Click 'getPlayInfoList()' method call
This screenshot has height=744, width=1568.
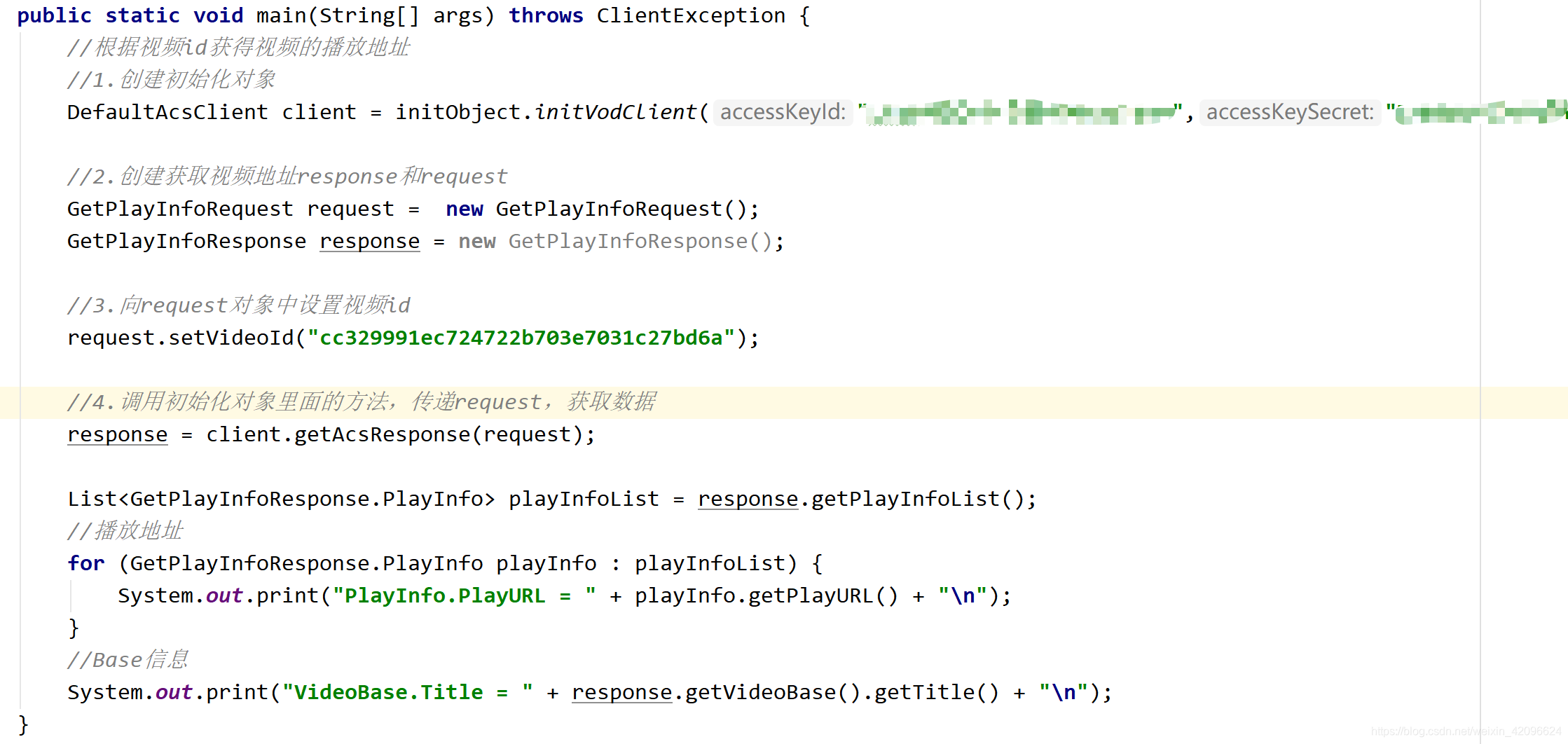click(918, 499)
